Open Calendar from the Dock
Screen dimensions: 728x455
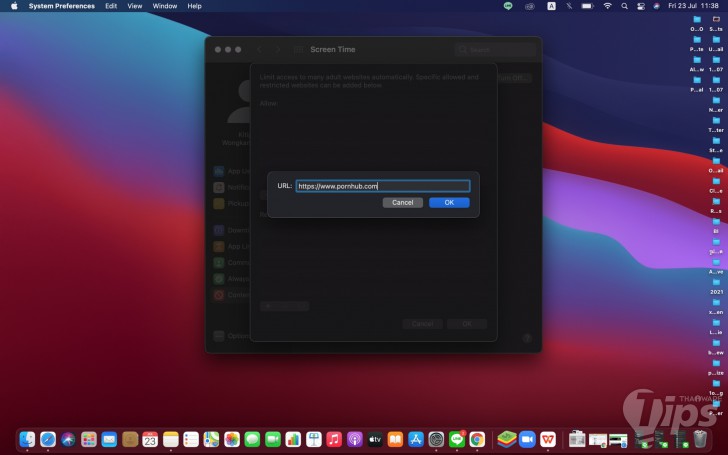pyautogui.click(x=150, y=439)
